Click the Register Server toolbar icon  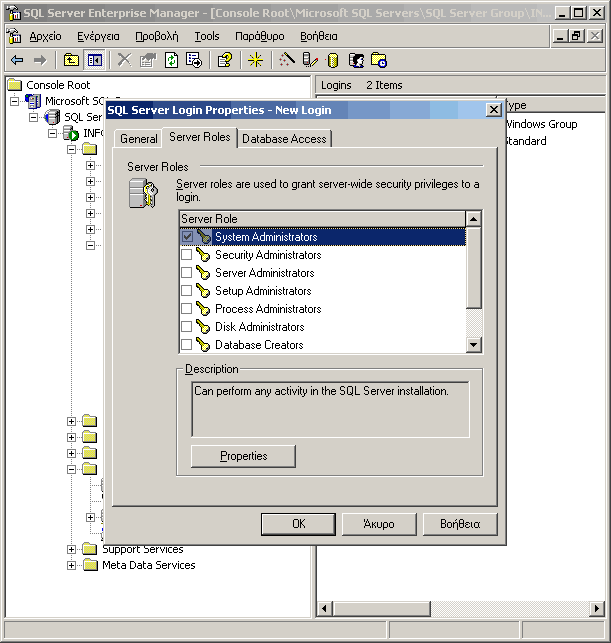click(x=310, y=60)
